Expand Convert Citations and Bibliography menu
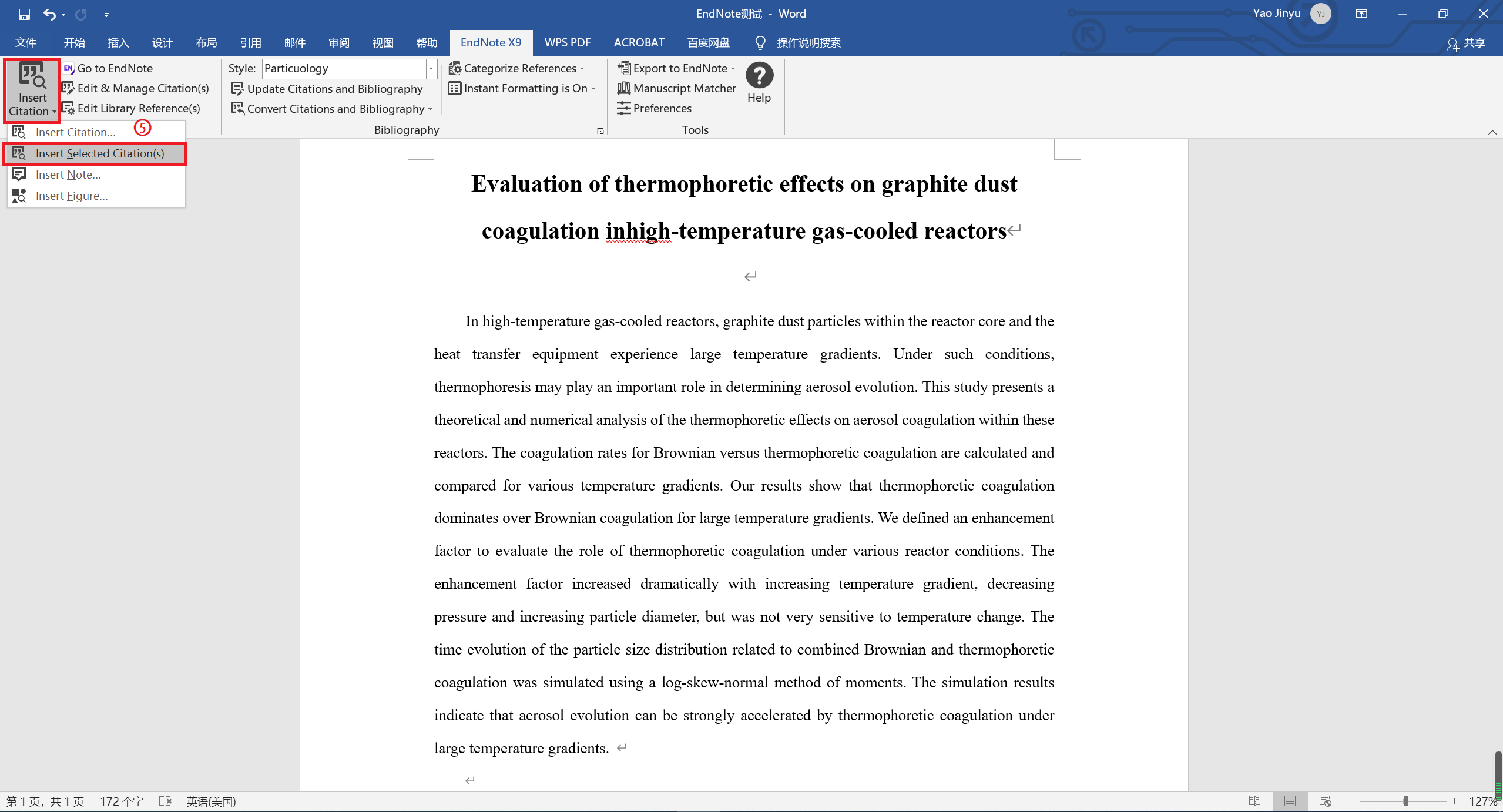This screenshot has height=812, width=1503. point(332,109)
